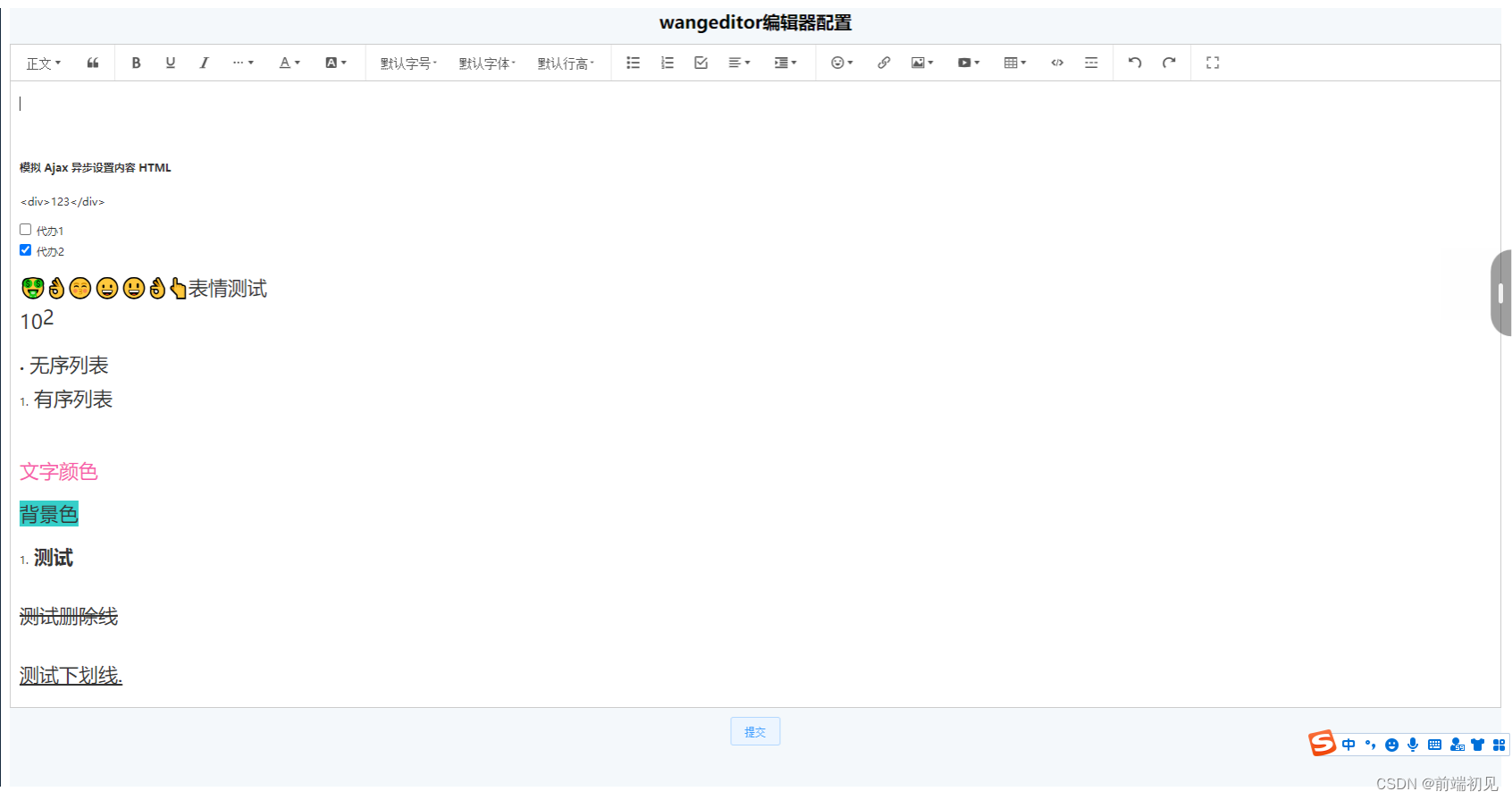This screenshot has height=800, width=1512.
Task: Click the wangeditor编辑器配置 title
Action: click(756, 22)
